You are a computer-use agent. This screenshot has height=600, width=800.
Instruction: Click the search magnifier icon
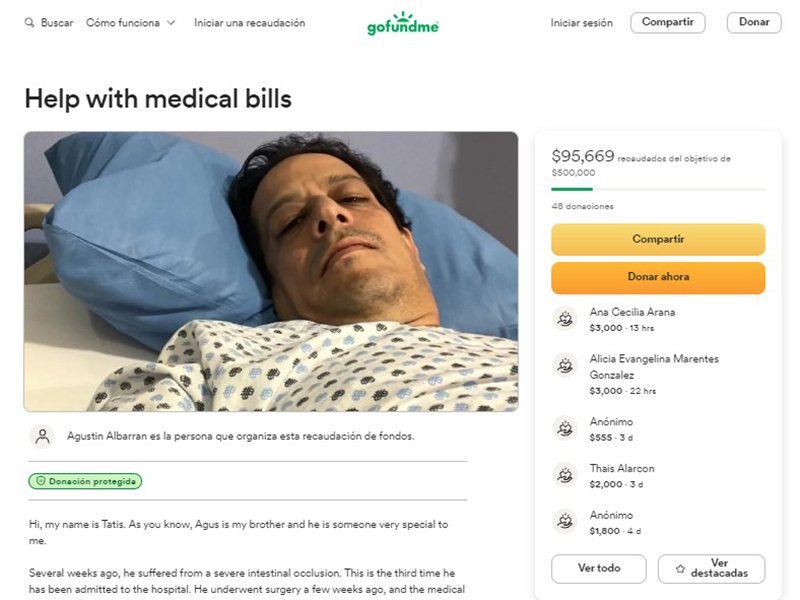tap(29, 23)
